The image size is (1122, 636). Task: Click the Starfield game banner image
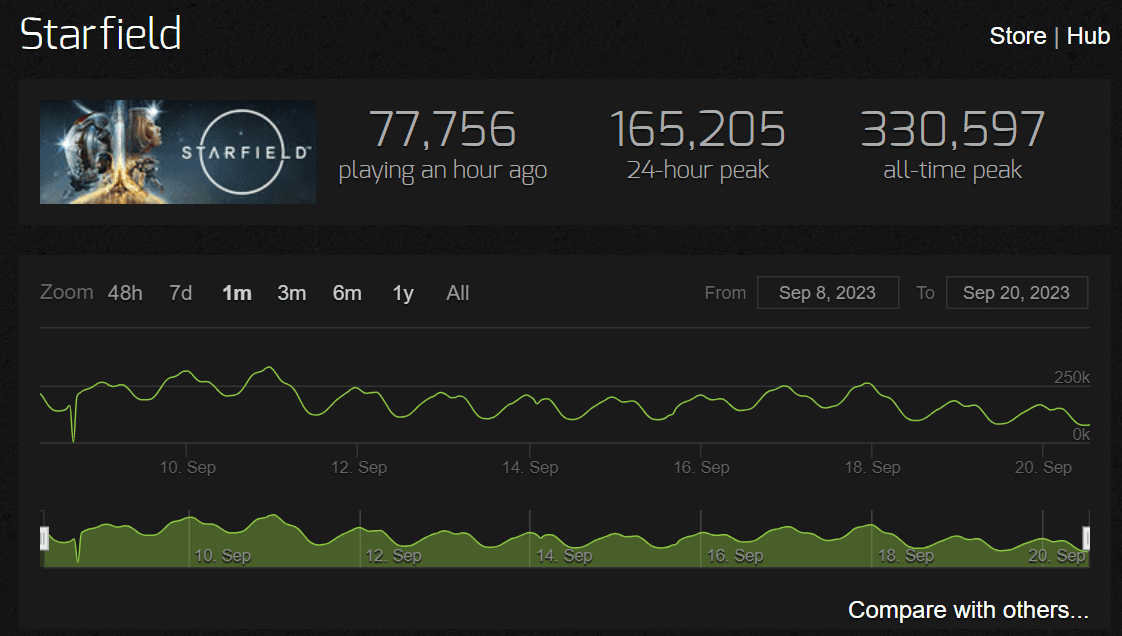(x=178, y=152)
